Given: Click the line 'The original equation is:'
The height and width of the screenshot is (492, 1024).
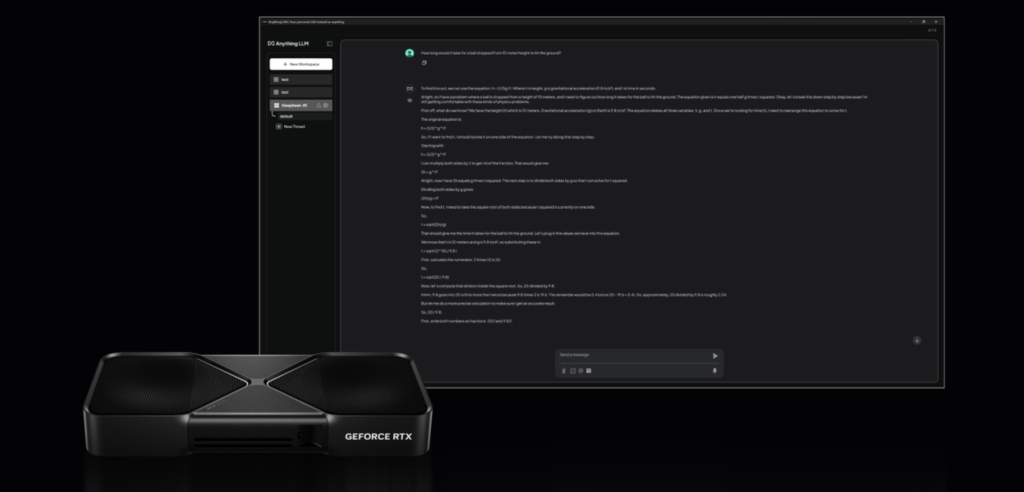Looking at the screenshot, I should (441, 120).
